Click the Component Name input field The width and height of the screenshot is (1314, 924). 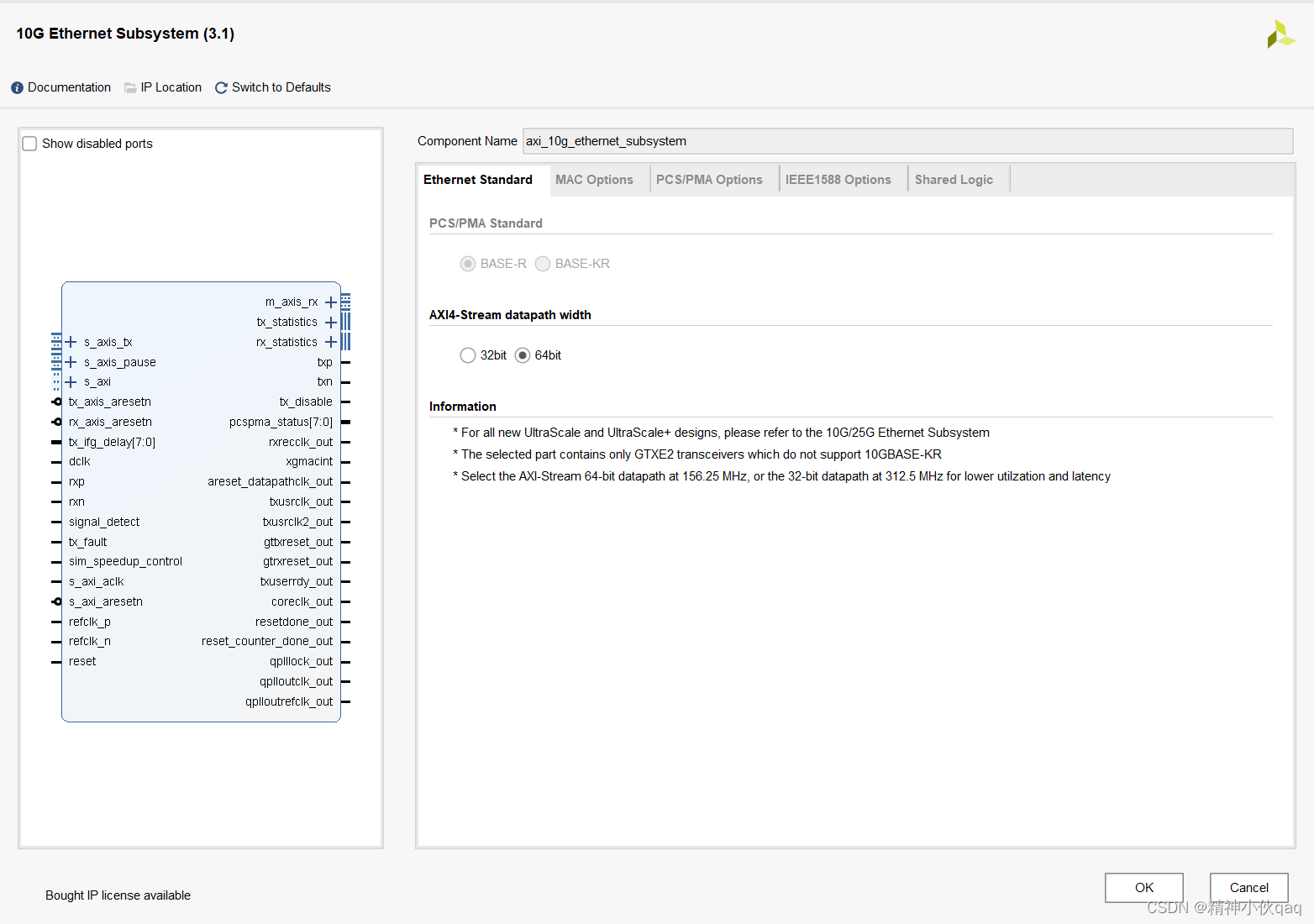(907, 141)
